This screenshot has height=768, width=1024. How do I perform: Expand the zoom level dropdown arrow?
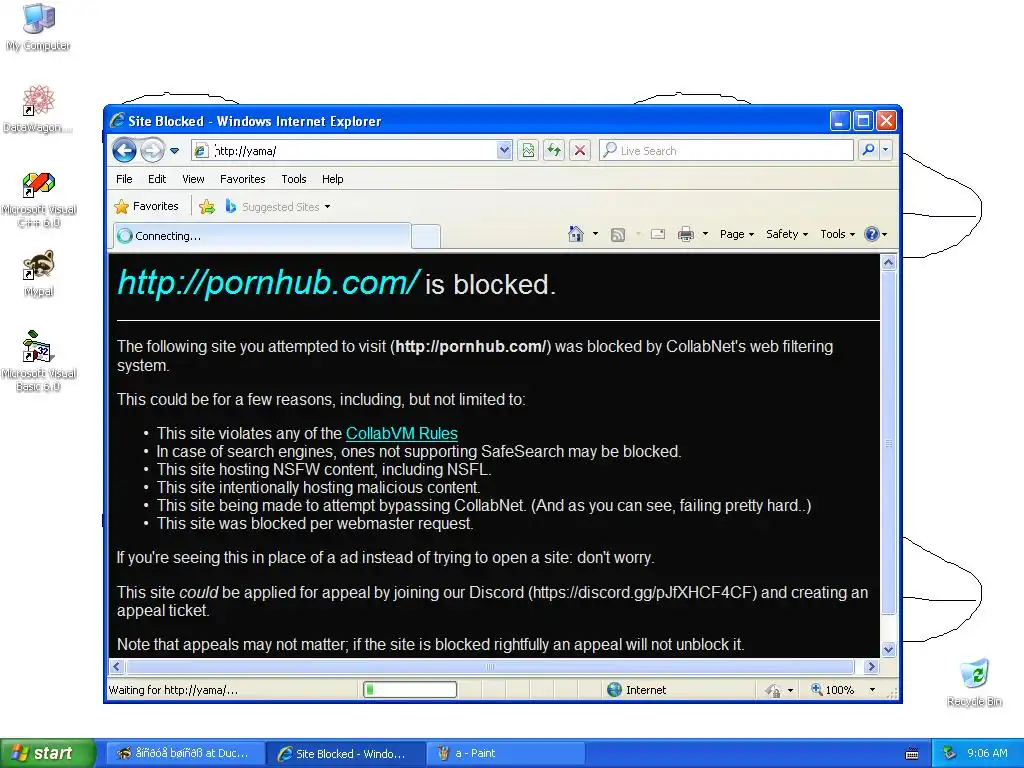click(872, 690)
